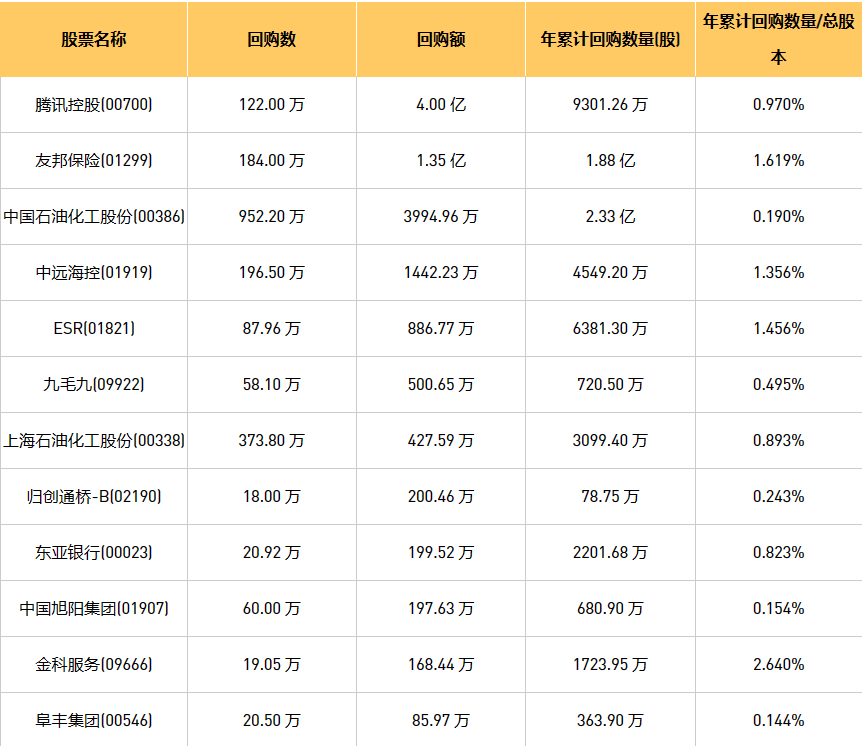
Task: Click the 19.05 万 buyback count cell
Action: pyautogui.click(x=272, y=665)
